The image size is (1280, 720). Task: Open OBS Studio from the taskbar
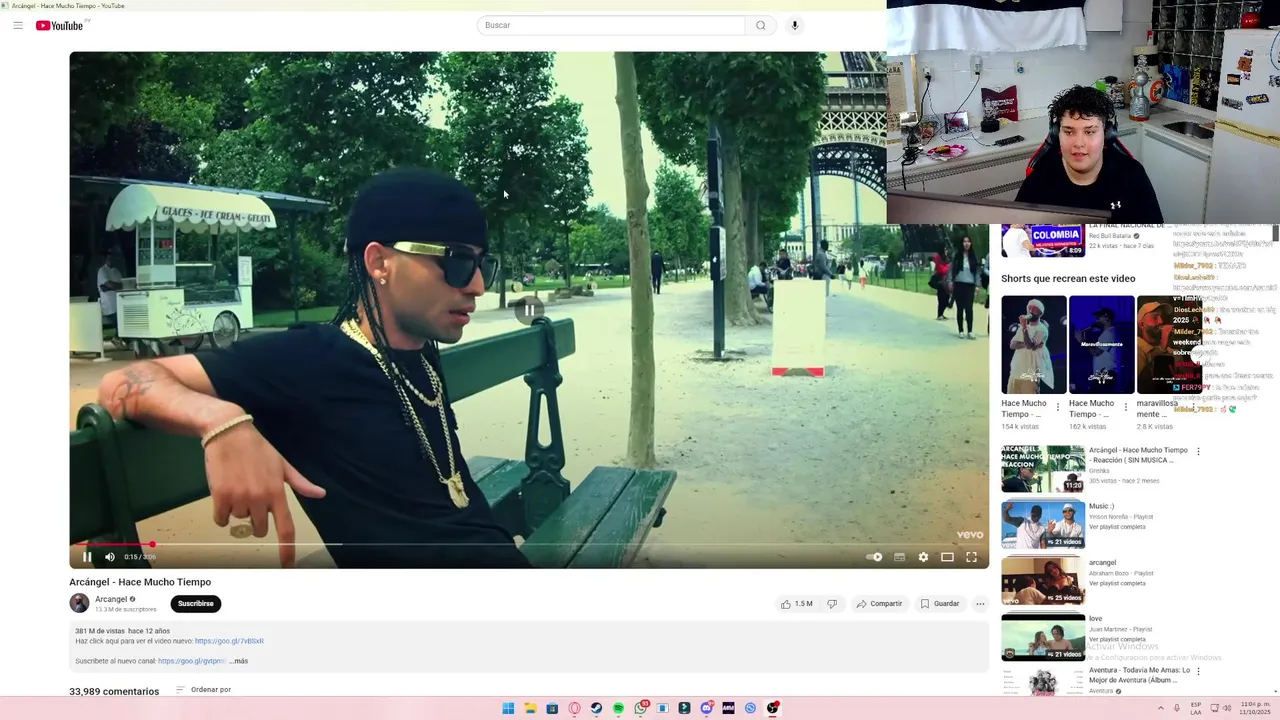tap(772, 708)
